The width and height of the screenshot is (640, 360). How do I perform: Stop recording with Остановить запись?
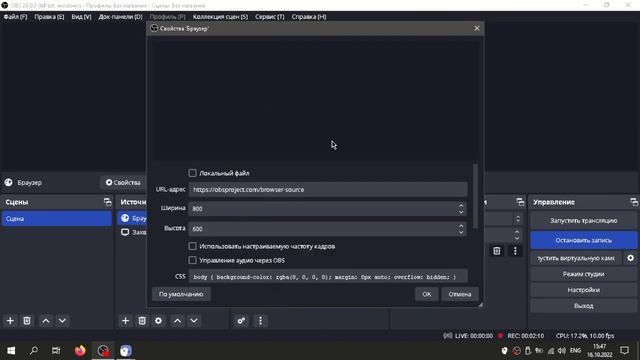(584, 240)
